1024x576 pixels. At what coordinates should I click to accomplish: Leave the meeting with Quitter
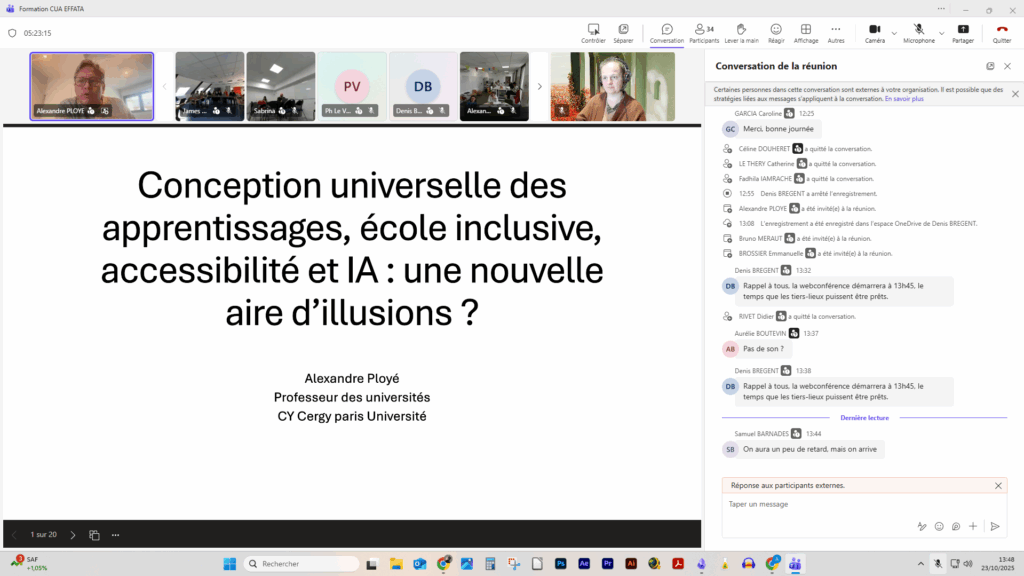pyautogui.click(x=1001, y=32)
